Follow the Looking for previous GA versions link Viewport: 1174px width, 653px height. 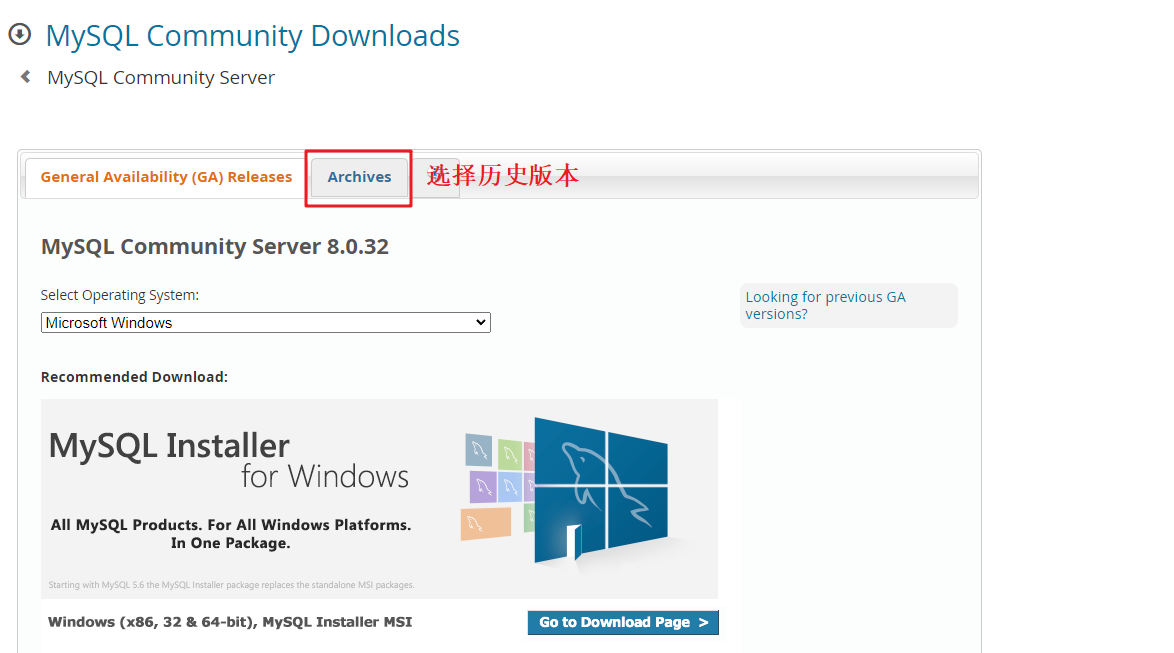pyautogui.click(x=825, y=306)
